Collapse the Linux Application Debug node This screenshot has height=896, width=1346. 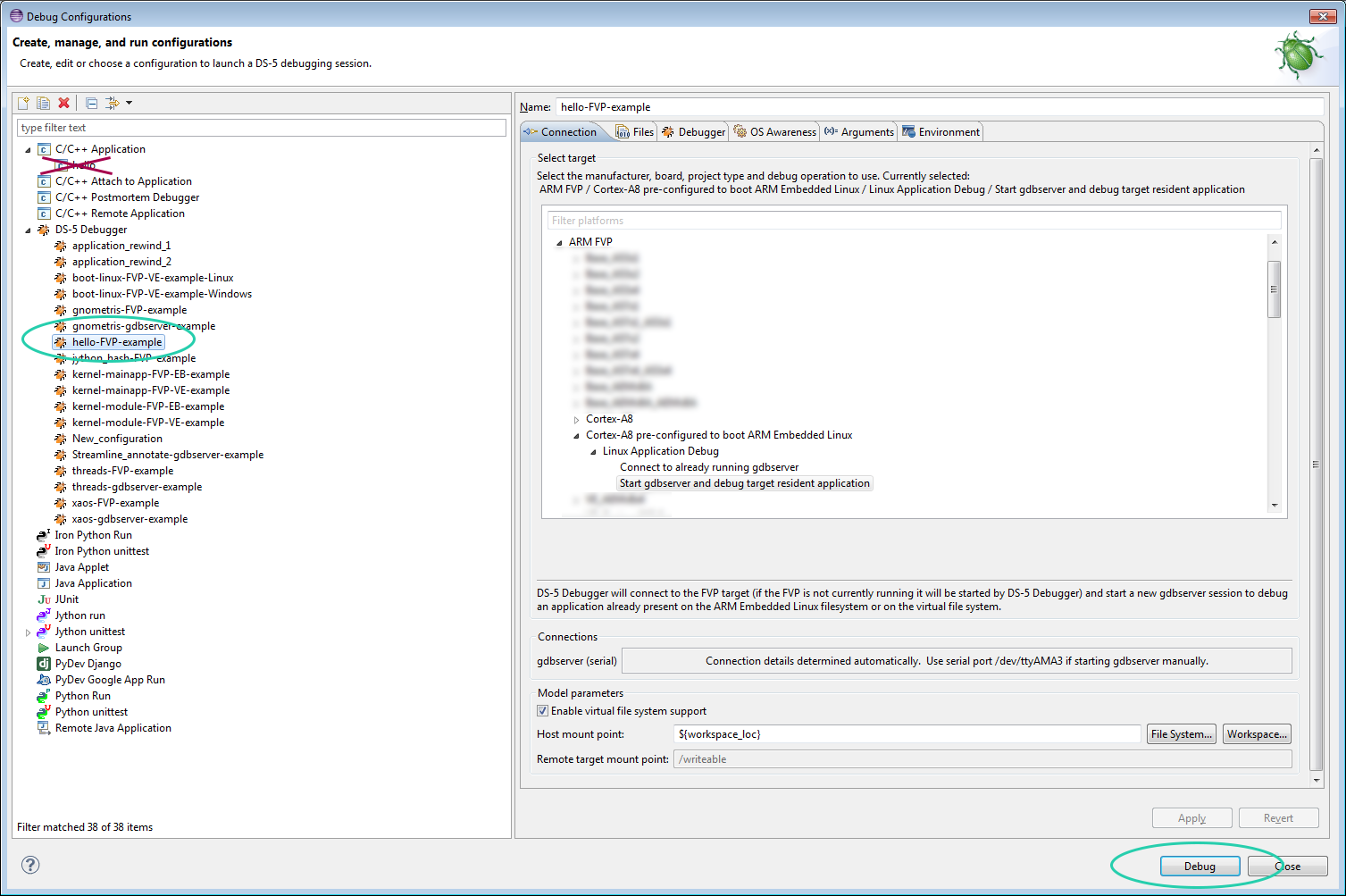click(593, 452)
